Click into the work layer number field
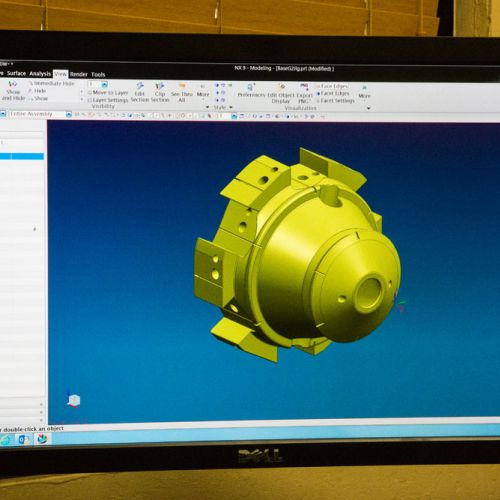This screenshot has height=500, width=500. click(94, 84)
